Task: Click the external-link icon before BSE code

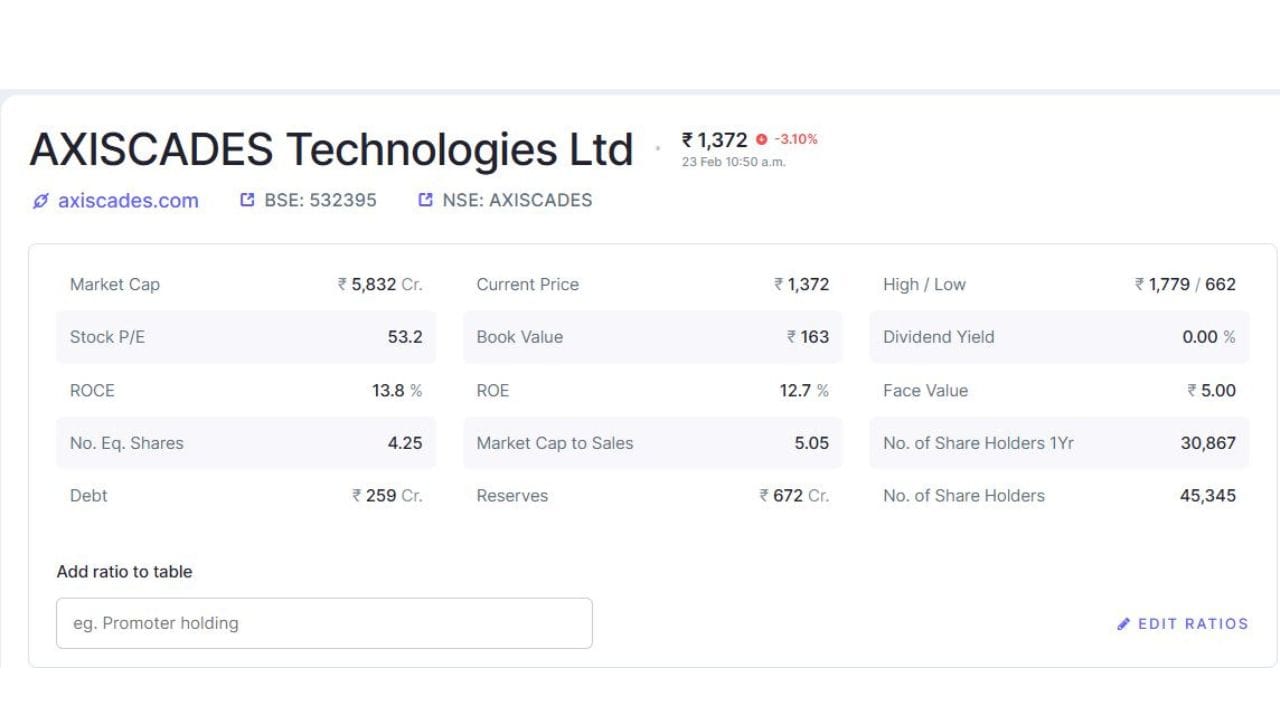Action: [248, 200]
